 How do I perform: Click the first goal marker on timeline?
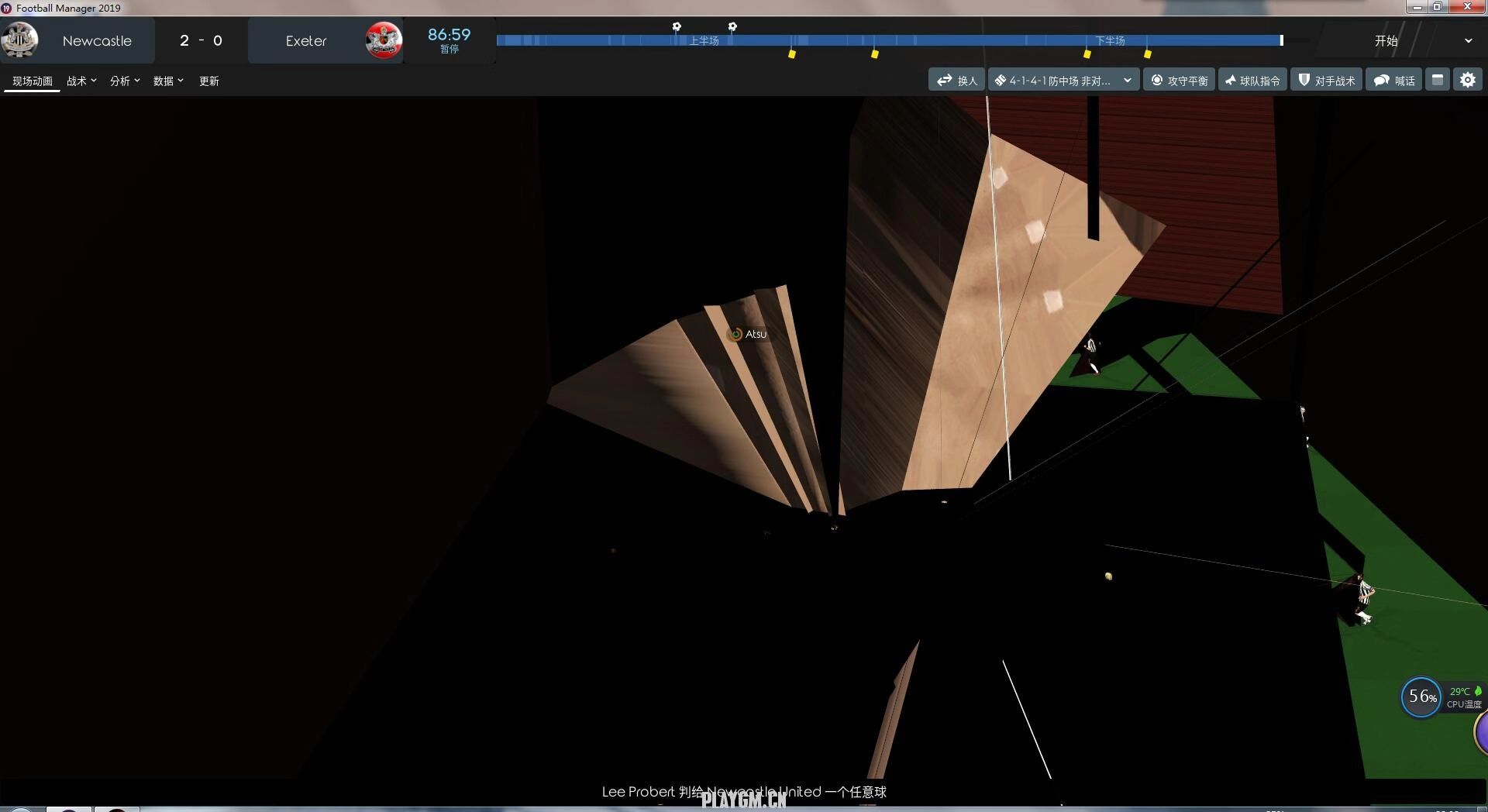[677, 26]
